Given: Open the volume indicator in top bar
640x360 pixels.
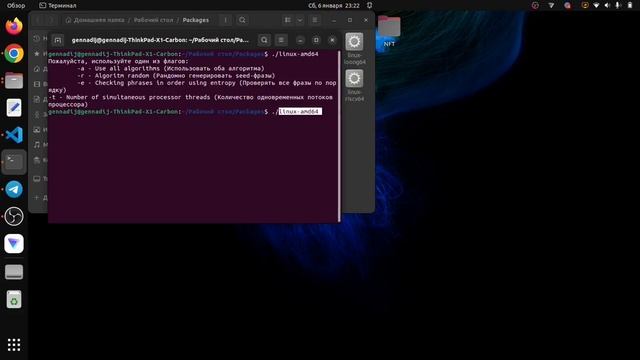Looking at the screenshot, I should click(607, 5).
